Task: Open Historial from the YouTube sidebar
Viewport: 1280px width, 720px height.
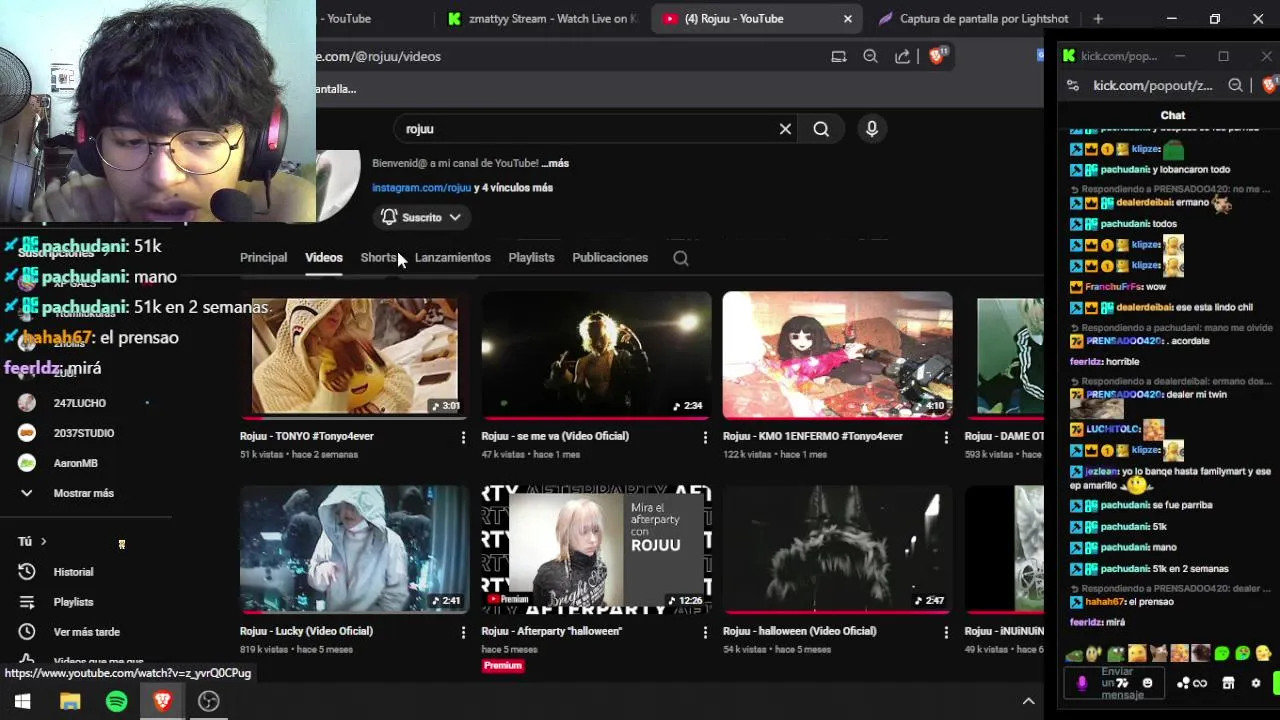Action: tap(73, 572)
